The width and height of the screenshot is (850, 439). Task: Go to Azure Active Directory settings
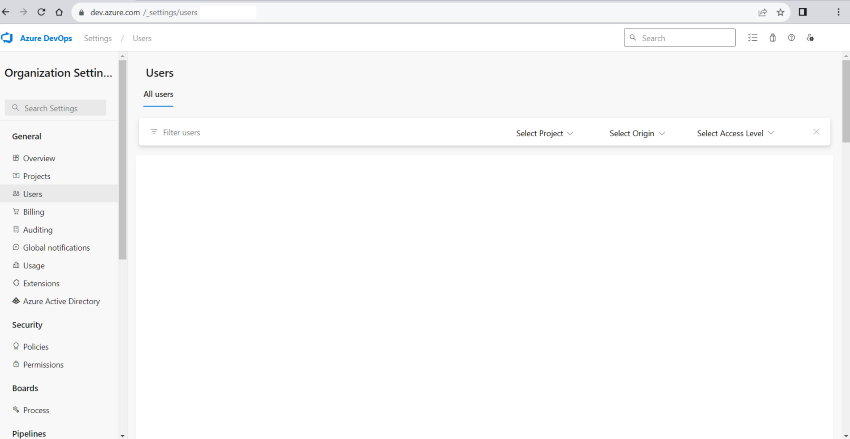60,301
